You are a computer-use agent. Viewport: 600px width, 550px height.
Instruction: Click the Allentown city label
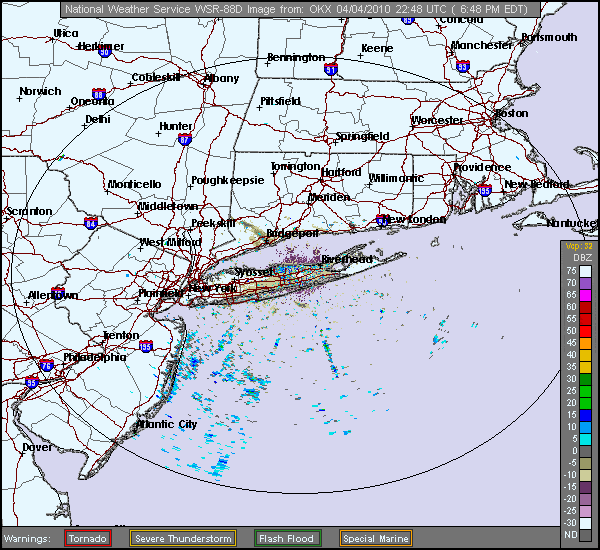coord(53,295)
